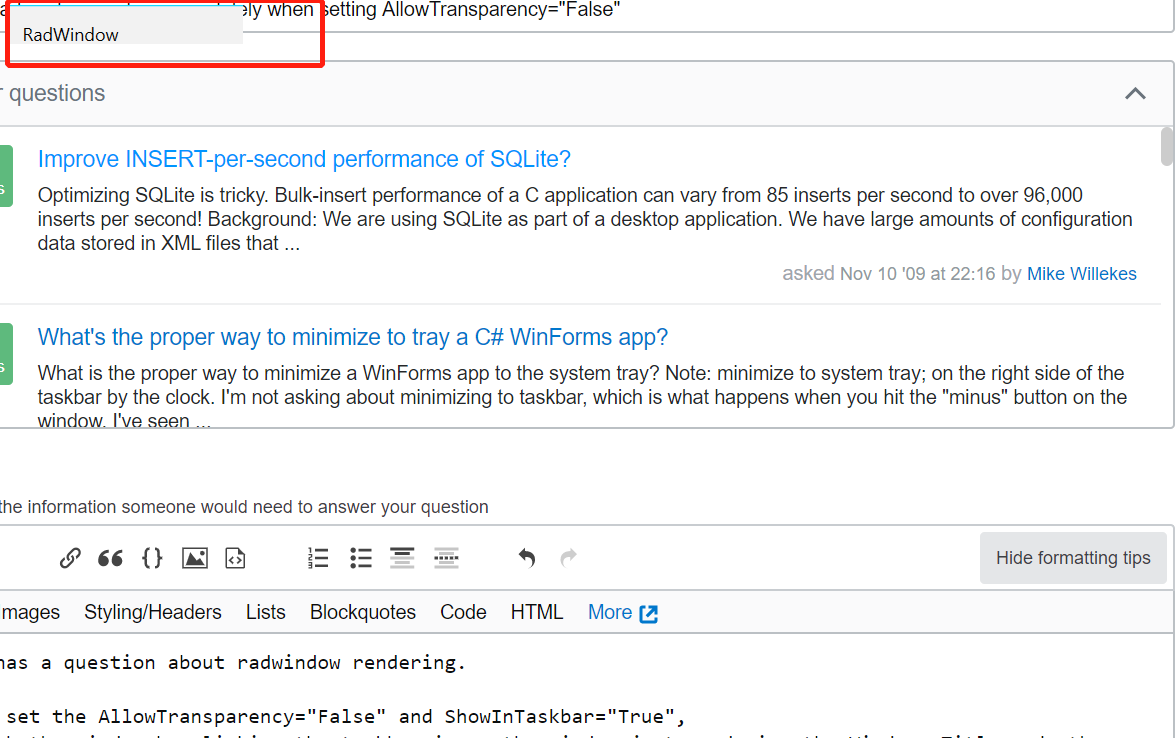Insert a code sample with the braces icon
The height and width of the screenshot is (738, 1175).
point(152,558)
